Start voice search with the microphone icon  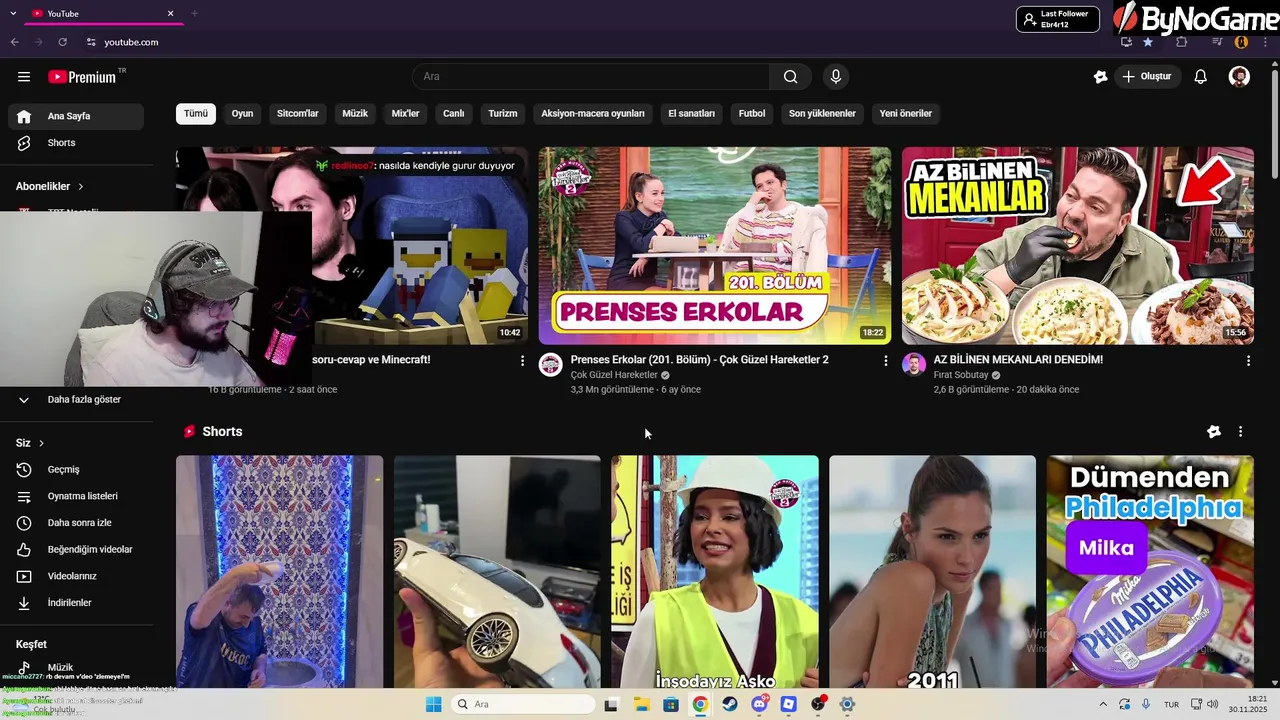[x=836, y=77]
